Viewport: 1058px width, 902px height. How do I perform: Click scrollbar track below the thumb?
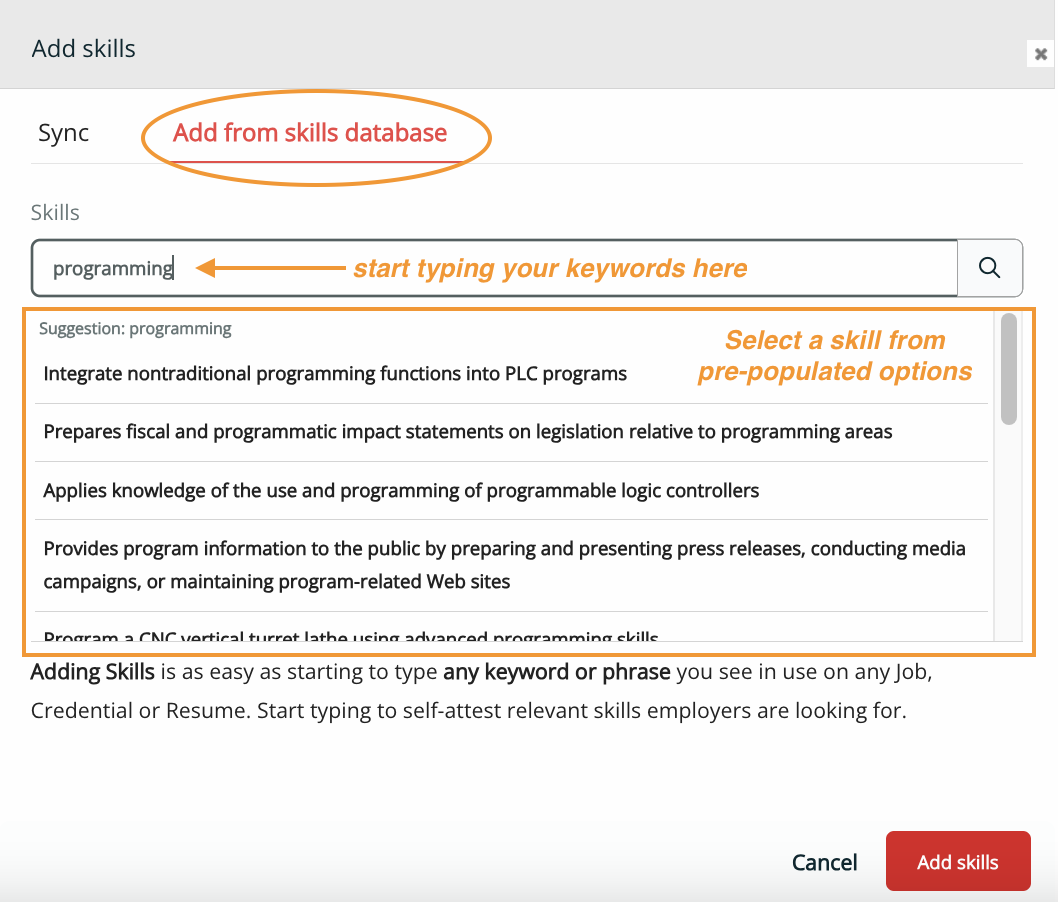[x=1008, y=530]
